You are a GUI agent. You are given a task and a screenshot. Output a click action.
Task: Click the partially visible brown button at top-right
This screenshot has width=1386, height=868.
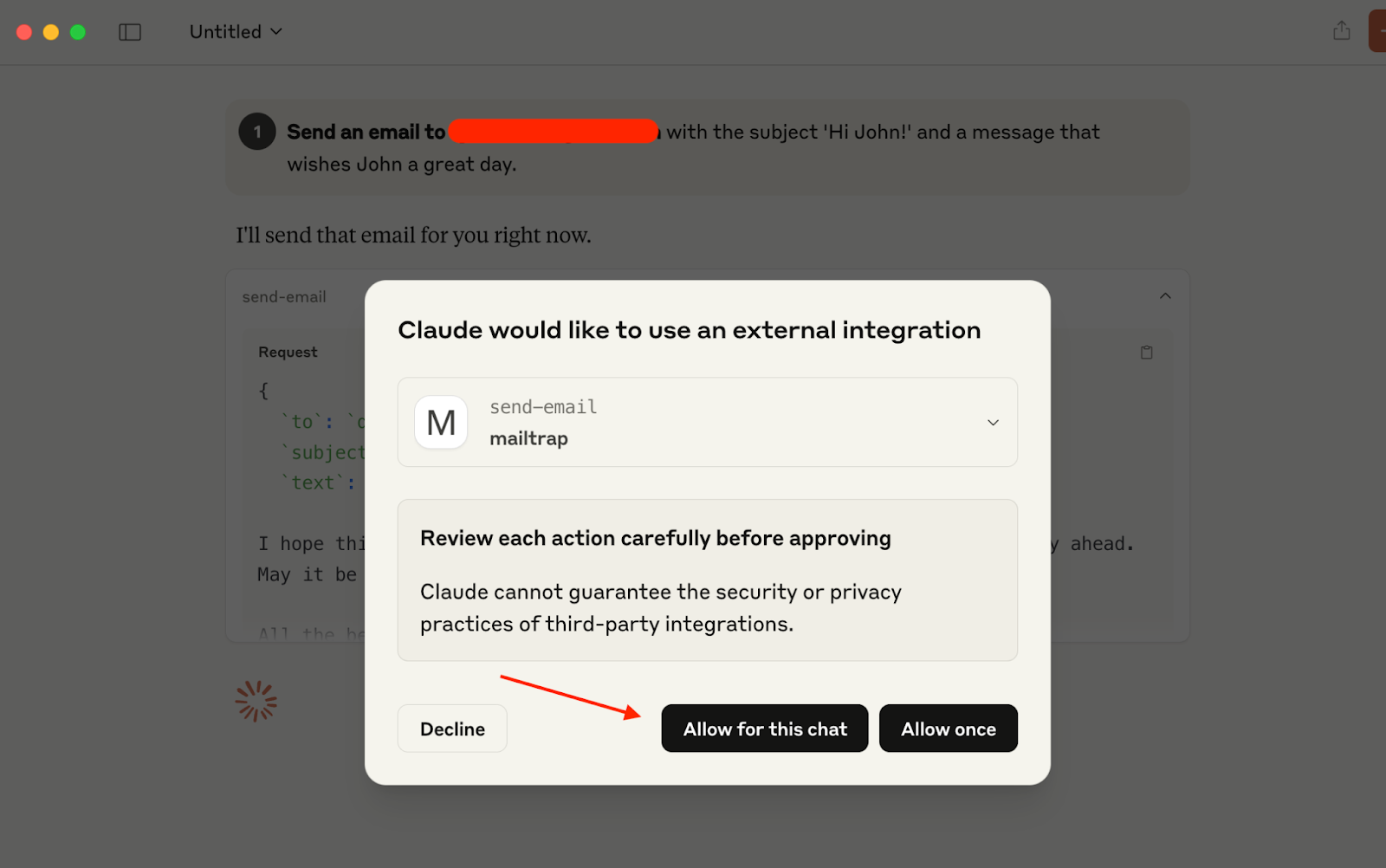1376,31
